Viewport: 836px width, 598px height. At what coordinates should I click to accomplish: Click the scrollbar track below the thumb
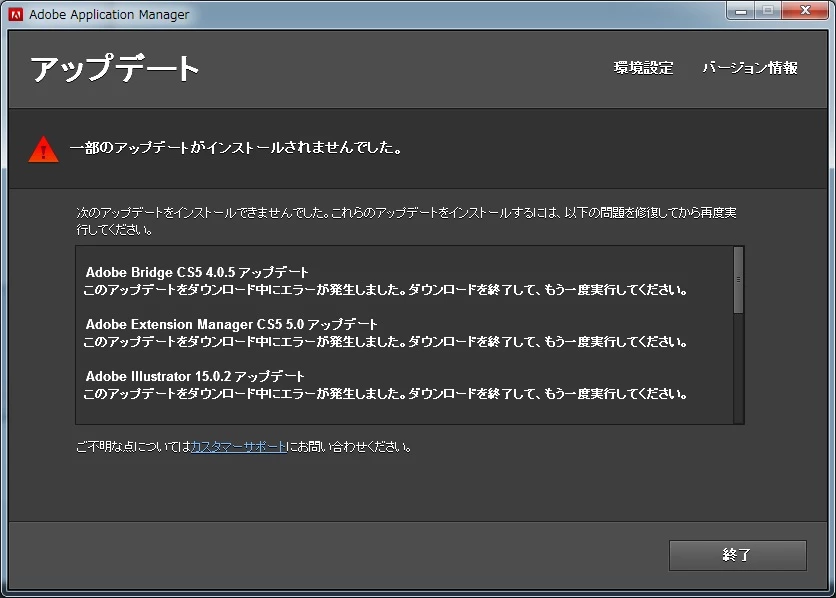tap(738, 368)
